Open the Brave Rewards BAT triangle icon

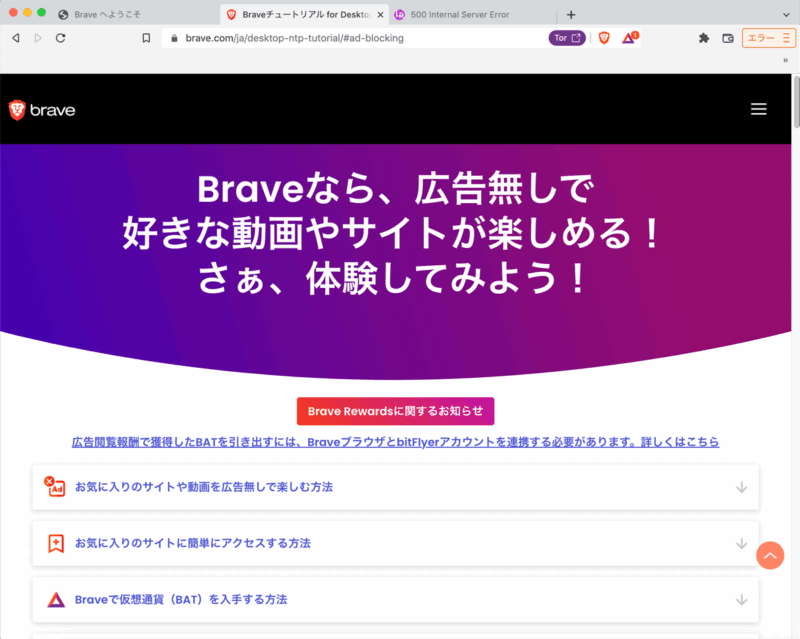coord(629,38)
